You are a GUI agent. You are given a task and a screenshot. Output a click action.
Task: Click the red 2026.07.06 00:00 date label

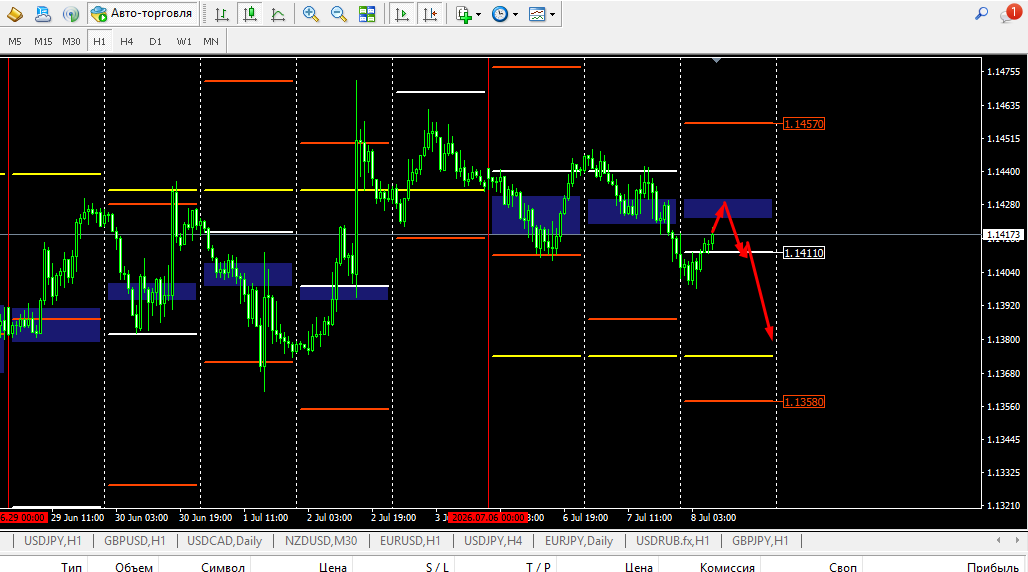pos(488,518)
